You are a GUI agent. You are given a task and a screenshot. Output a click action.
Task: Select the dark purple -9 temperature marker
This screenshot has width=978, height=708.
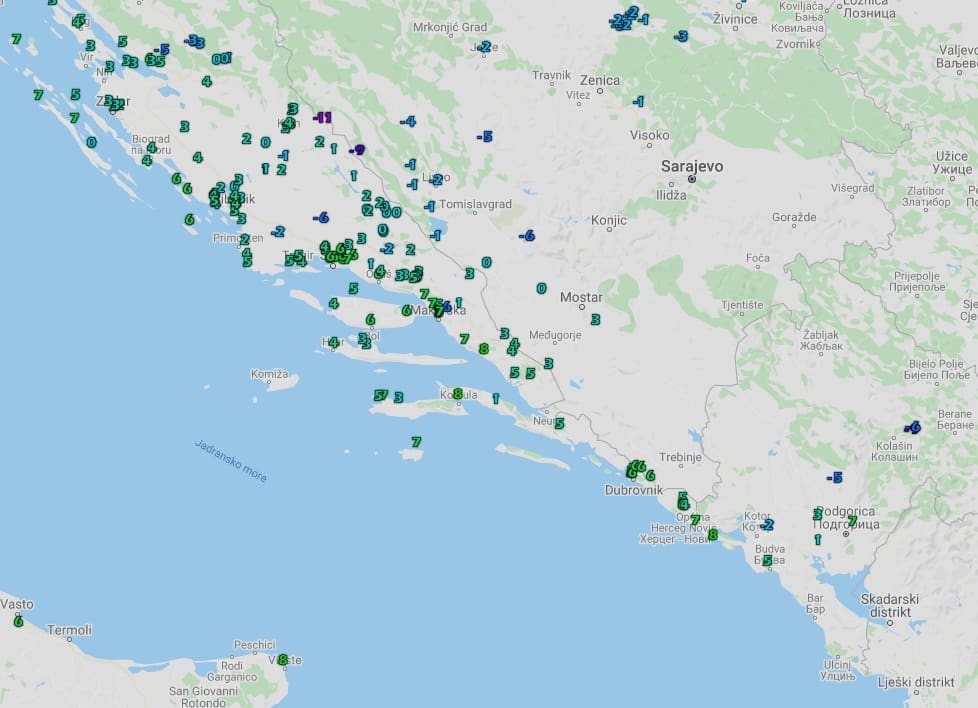coord(357,150)
